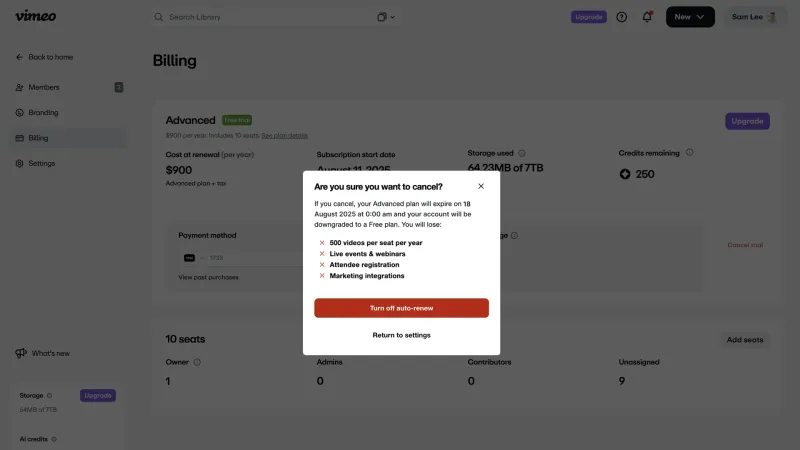Open the Sam Lee account menu

tap(754, 17)
